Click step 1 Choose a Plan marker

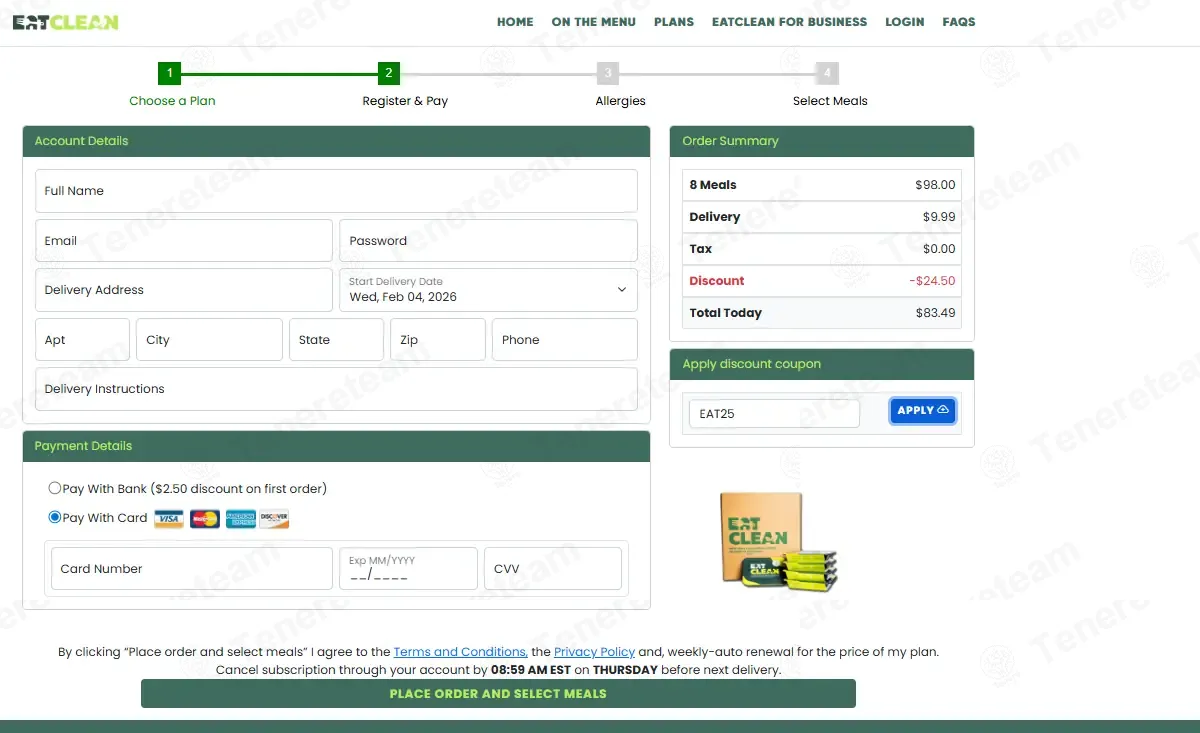tap(170, 73)
